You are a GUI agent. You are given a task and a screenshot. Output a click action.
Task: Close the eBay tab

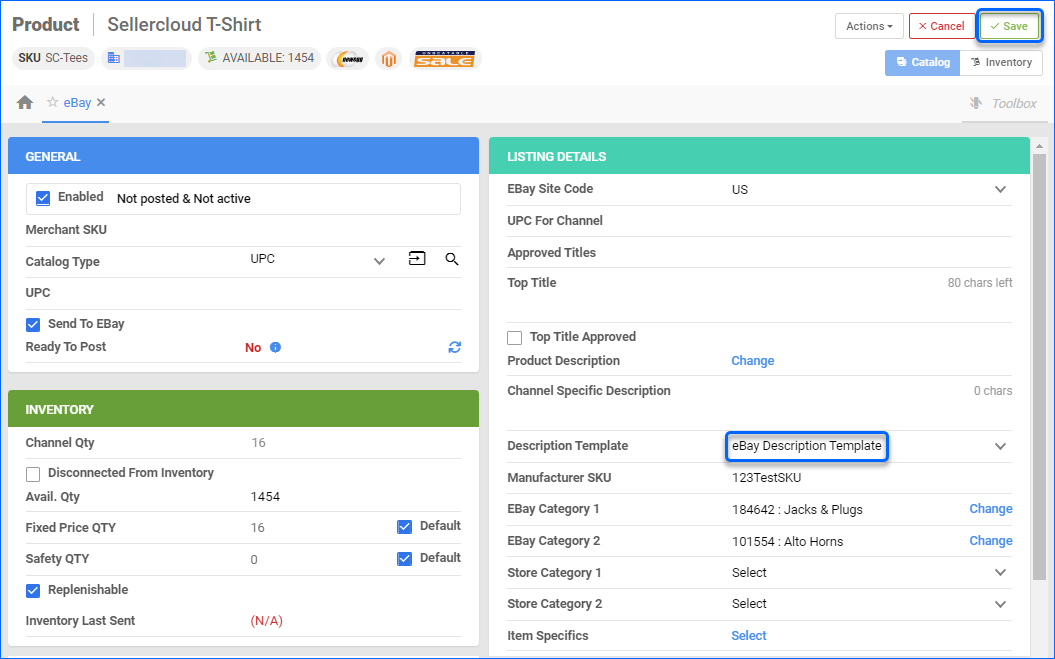[101, 102]
